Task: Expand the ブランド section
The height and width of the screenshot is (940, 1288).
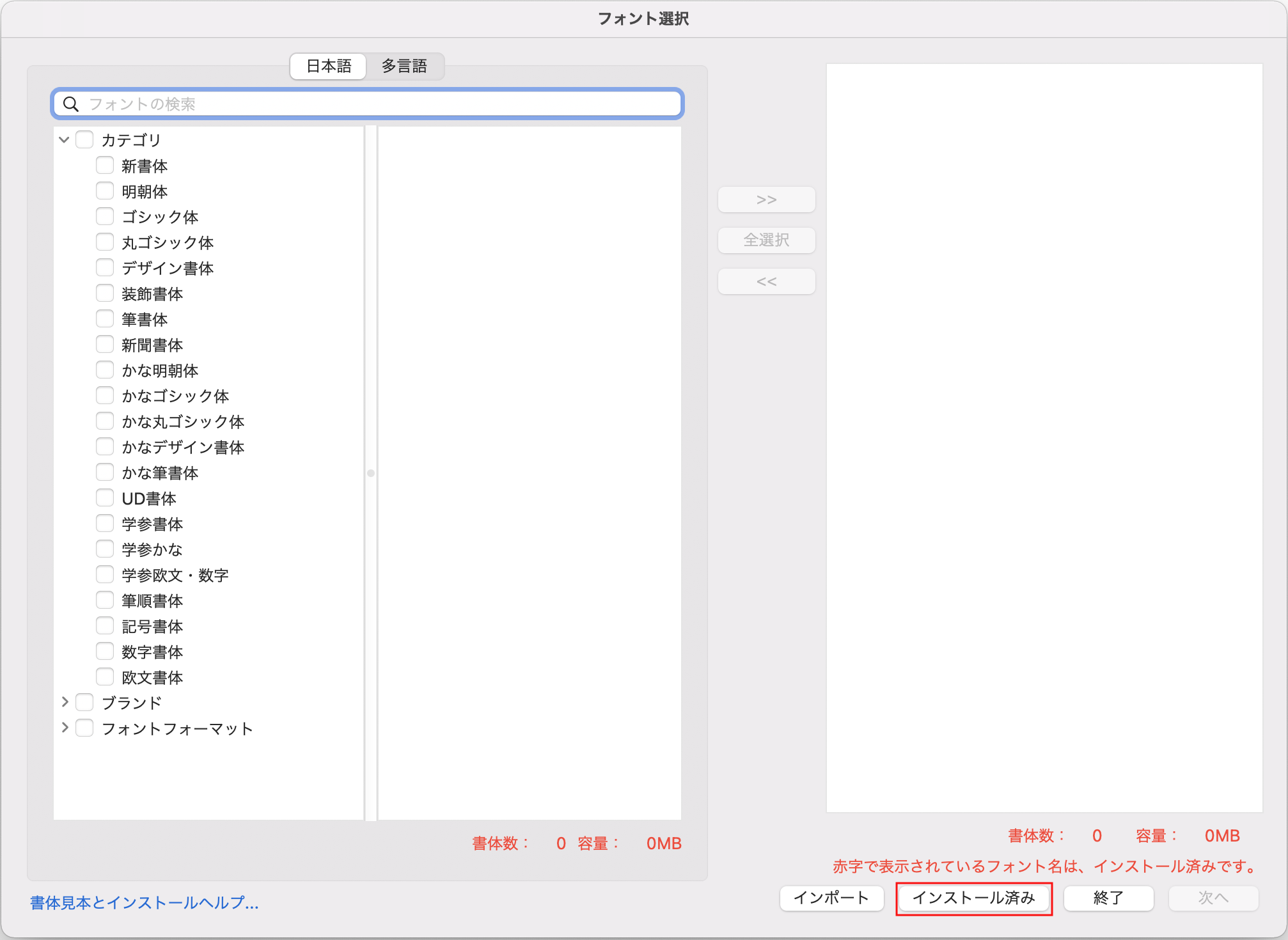Action: (x=65, y=702)
